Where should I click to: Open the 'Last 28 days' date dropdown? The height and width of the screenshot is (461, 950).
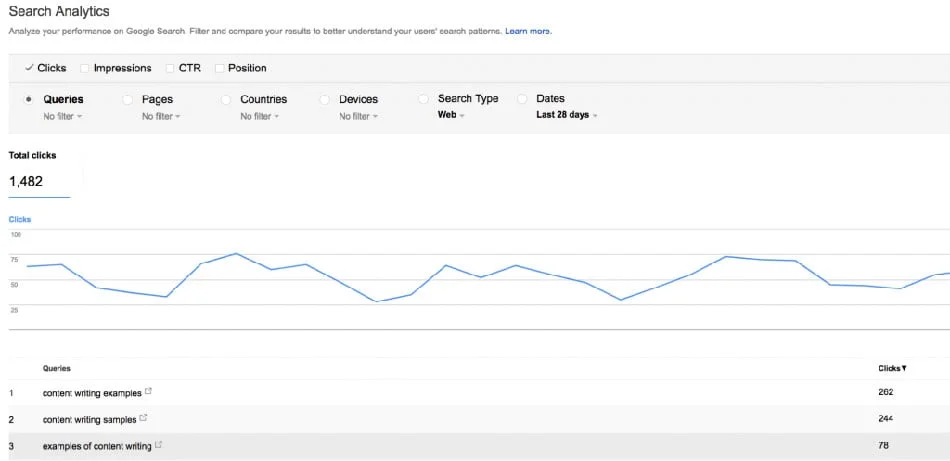pos(567,115)
